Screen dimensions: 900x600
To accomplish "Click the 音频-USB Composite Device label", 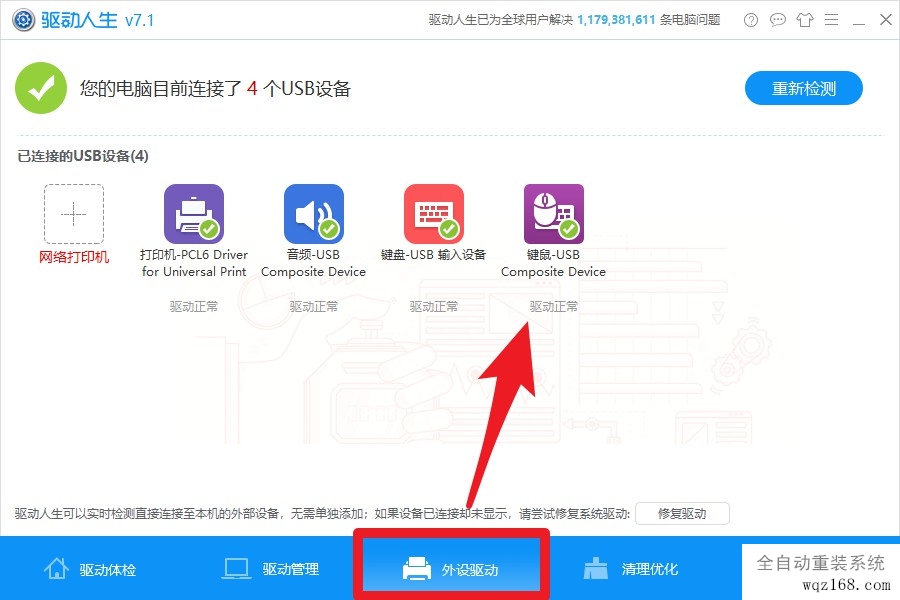I will coord(313,263).
